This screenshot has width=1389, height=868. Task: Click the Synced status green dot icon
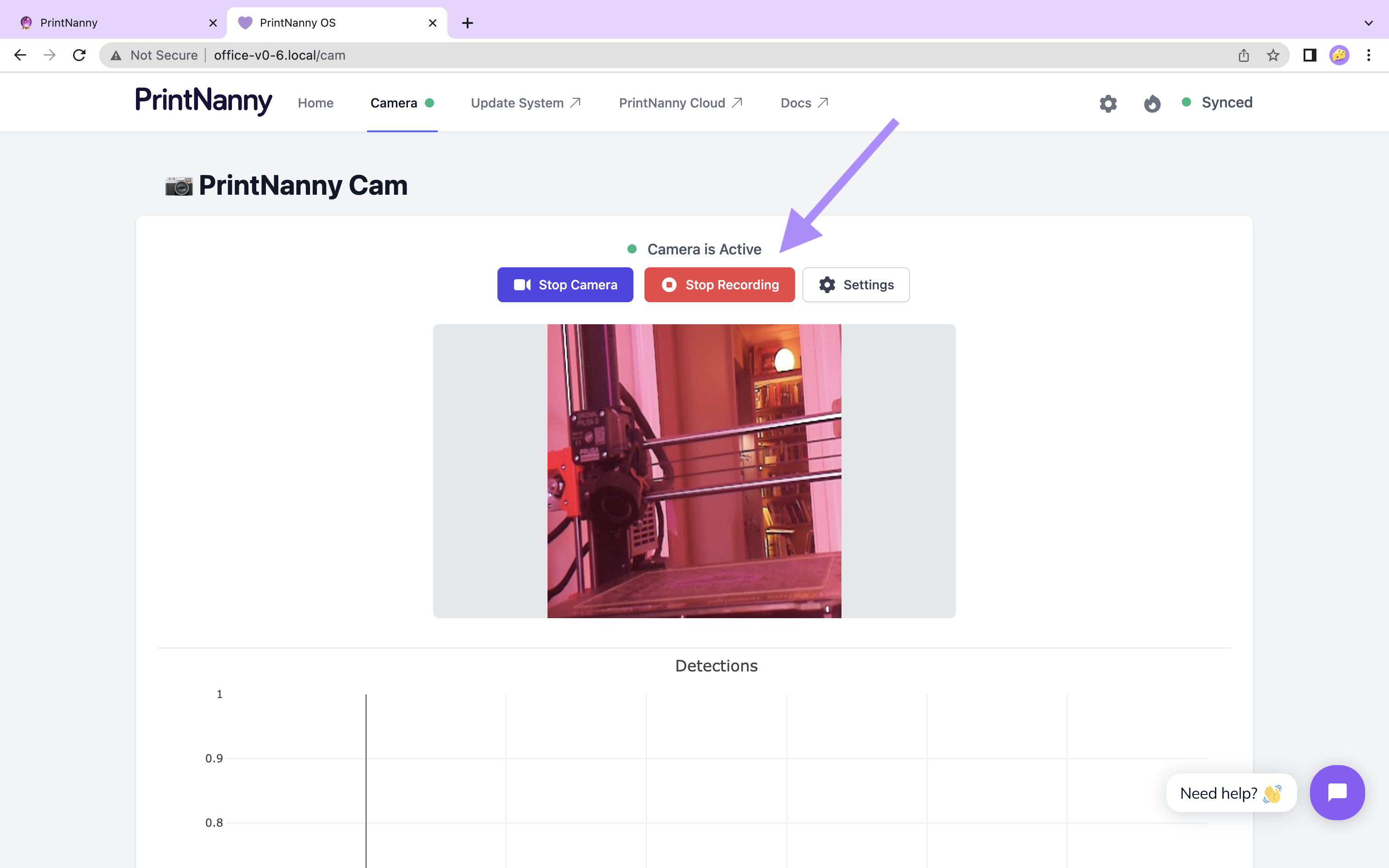[1187, 102]
